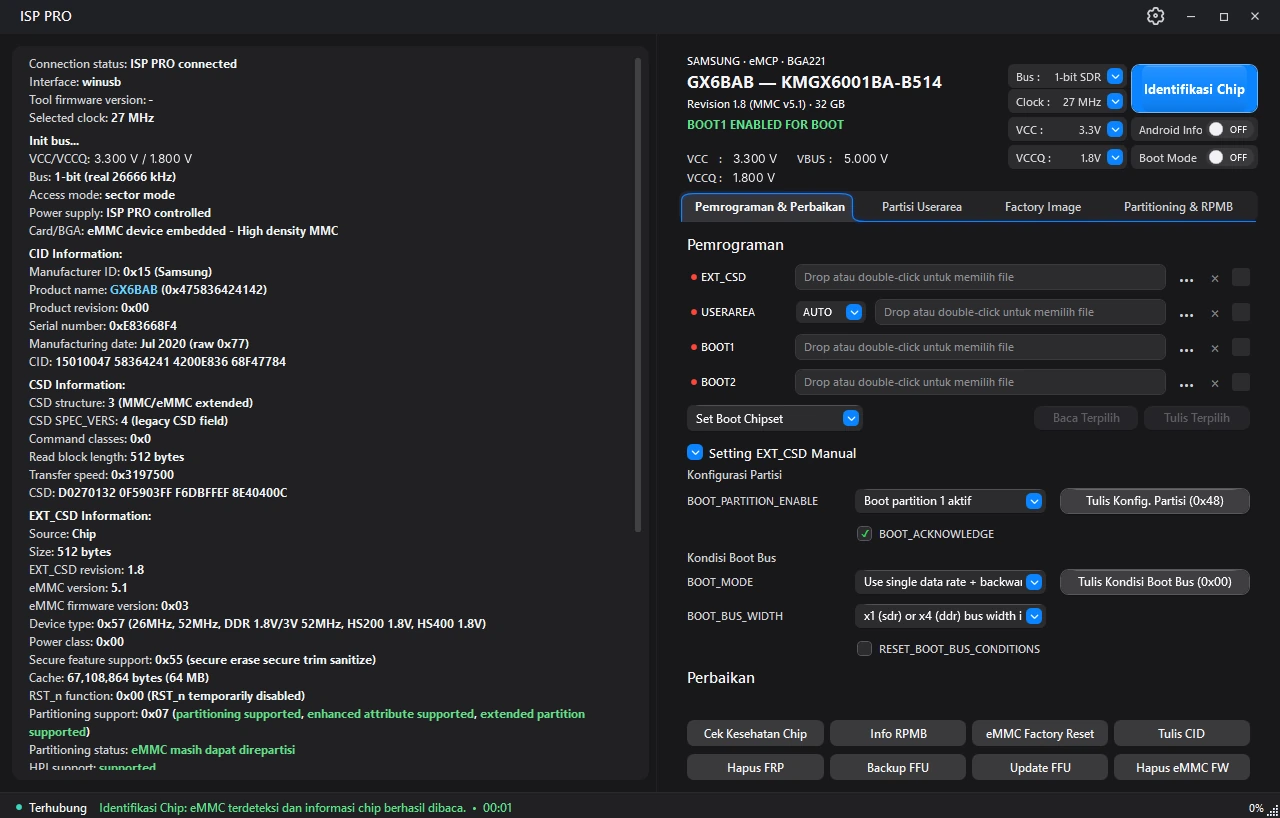Screen dimensions: 1280x818
Task: Toggle Android Info switch
Action: [x=1228, y=130]
